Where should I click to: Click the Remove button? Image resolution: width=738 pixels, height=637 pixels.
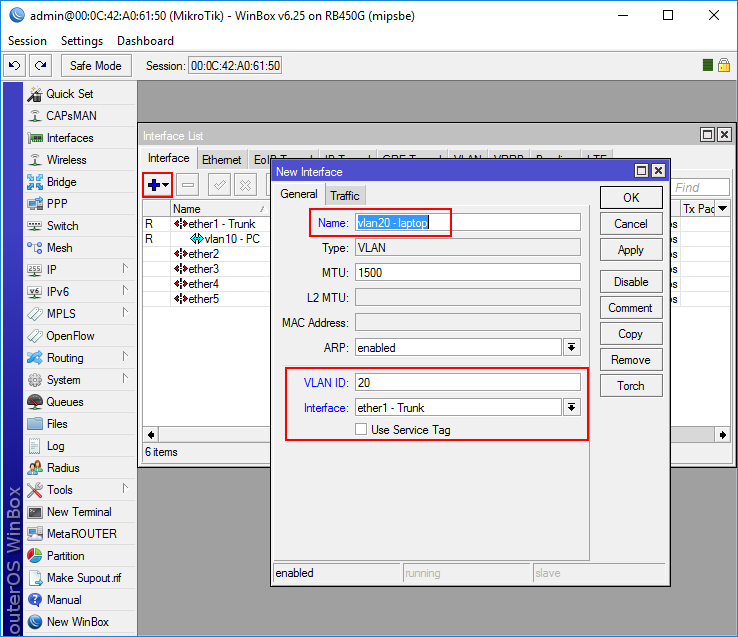click(x=631, y=360)
